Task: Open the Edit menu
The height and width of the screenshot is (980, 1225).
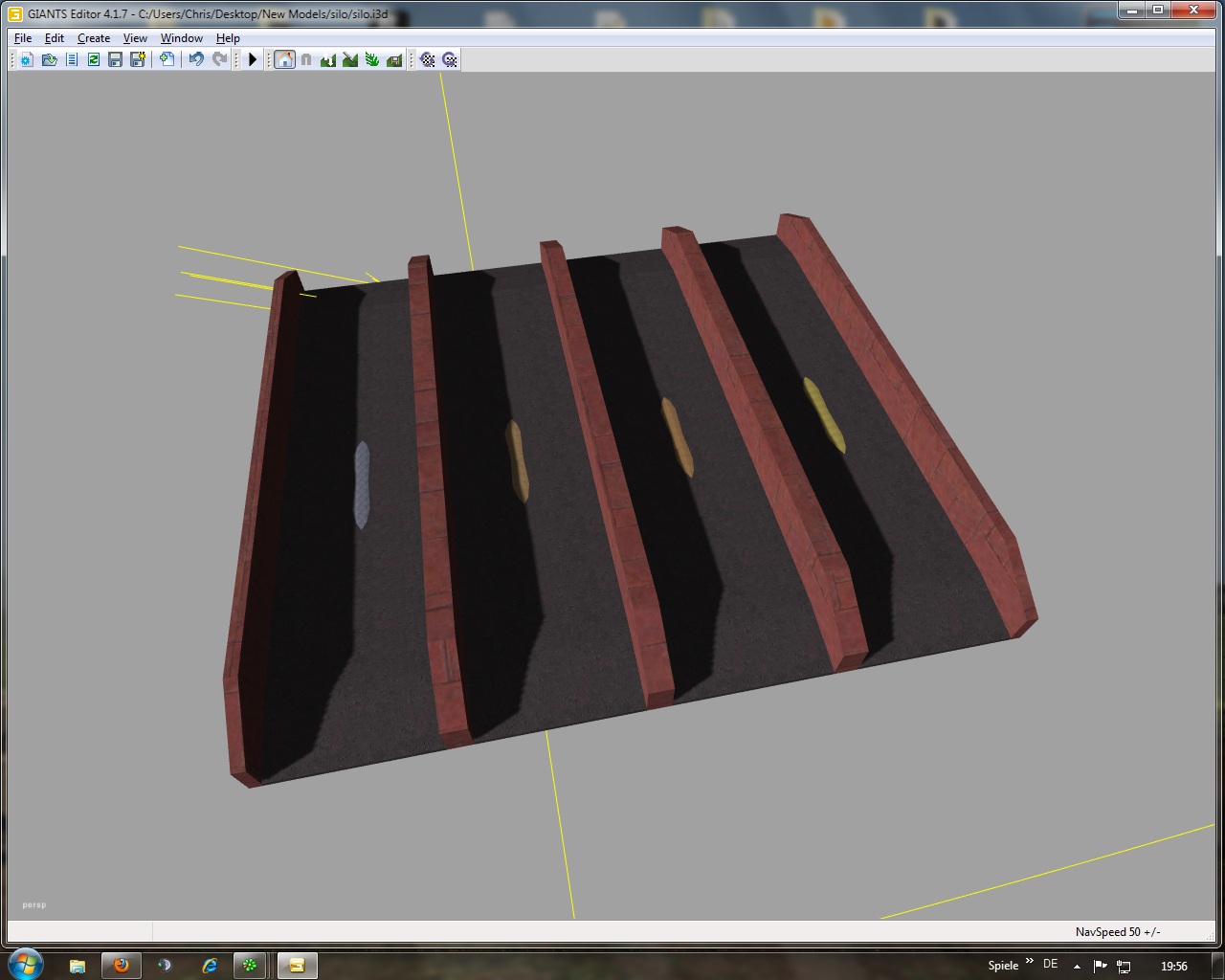Action: 55,38
